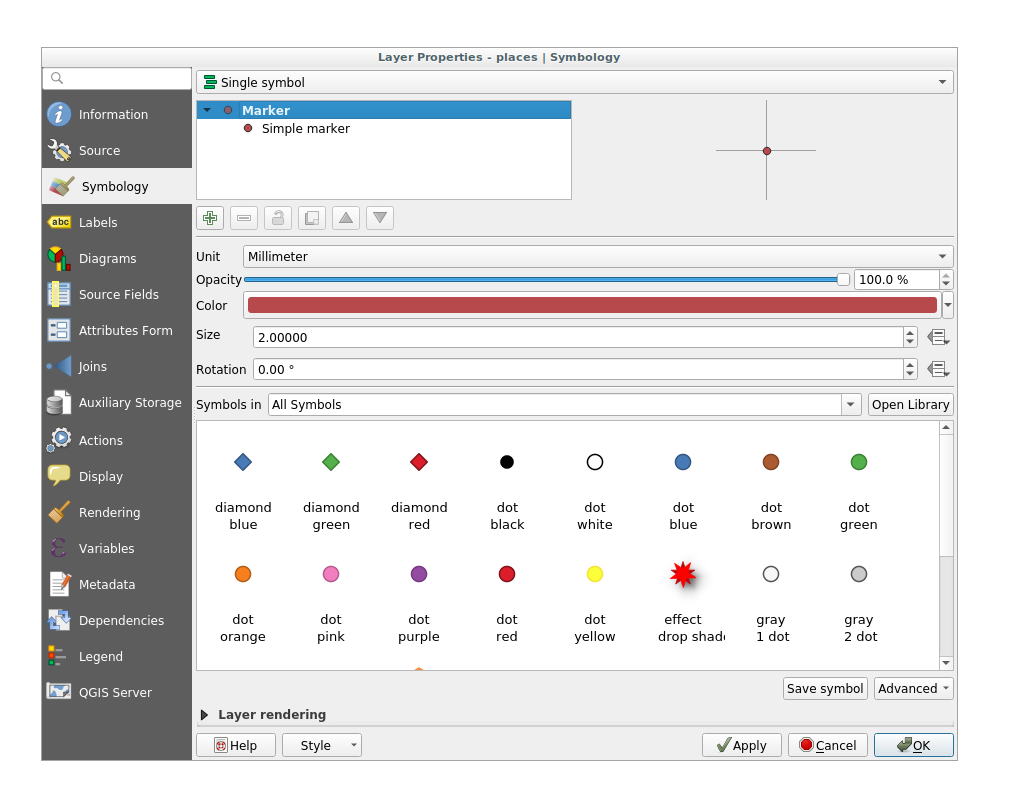Move symbol layer up with the arrow icon
The image size is (1016, 810).
tap(346, 218)
